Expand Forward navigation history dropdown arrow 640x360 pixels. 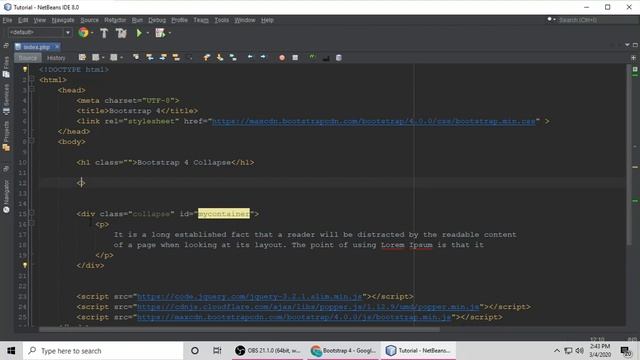pos(121,58)
